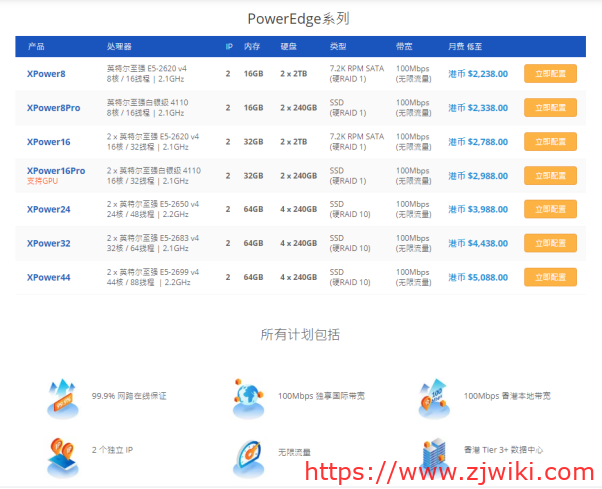Configure the XPower16 server plan
Viewport: 602px width, 489px height.
point(550,142)
